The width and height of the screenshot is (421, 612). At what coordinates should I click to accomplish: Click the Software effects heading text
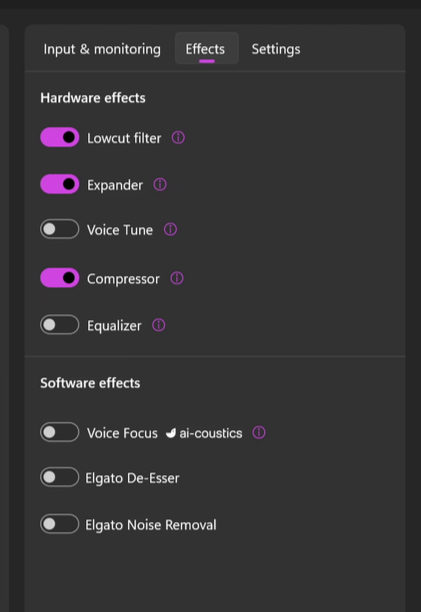tap(90, 383)
